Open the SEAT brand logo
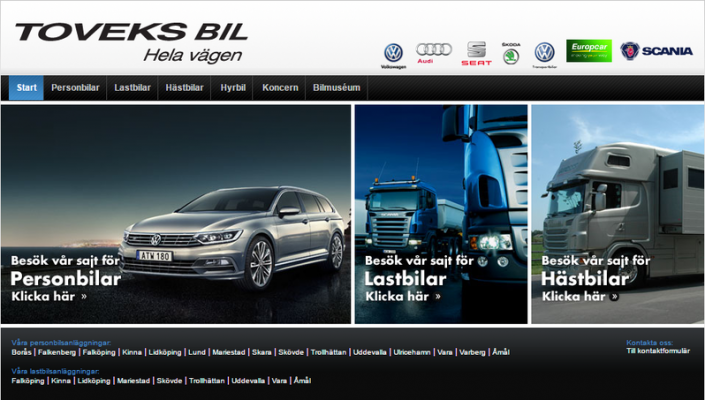 [476, 53]
